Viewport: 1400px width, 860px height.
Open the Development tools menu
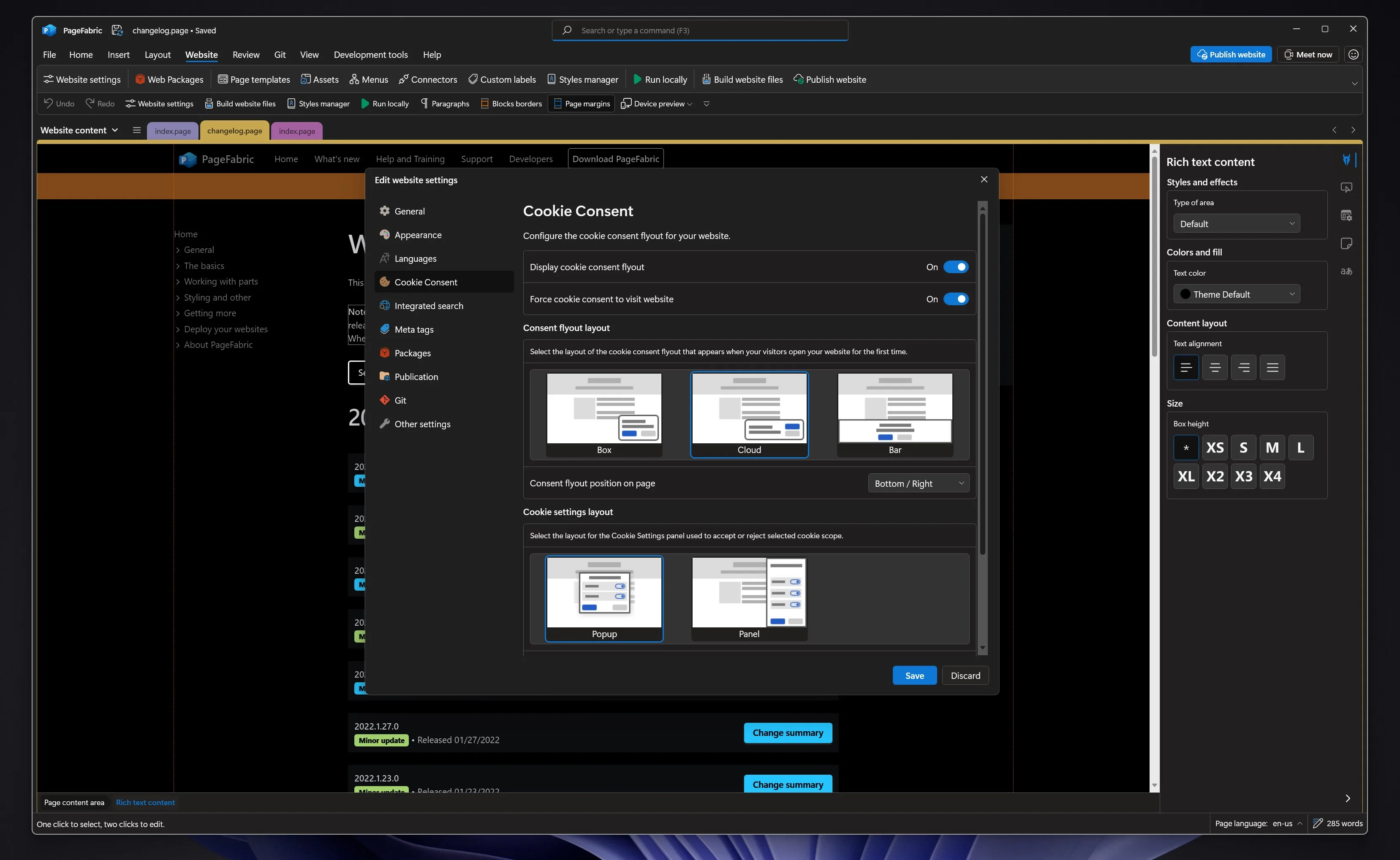click(370, 54)
